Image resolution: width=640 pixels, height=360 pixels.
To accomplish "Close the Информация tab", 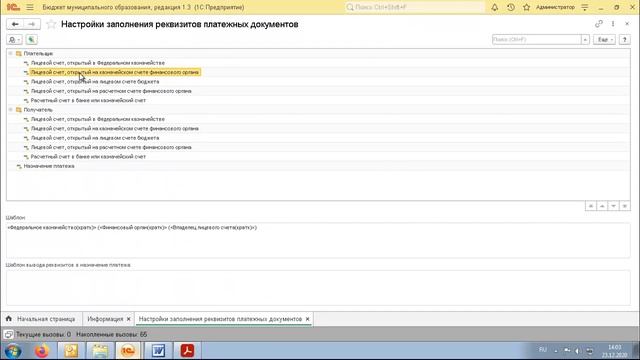I will [129, 319].
